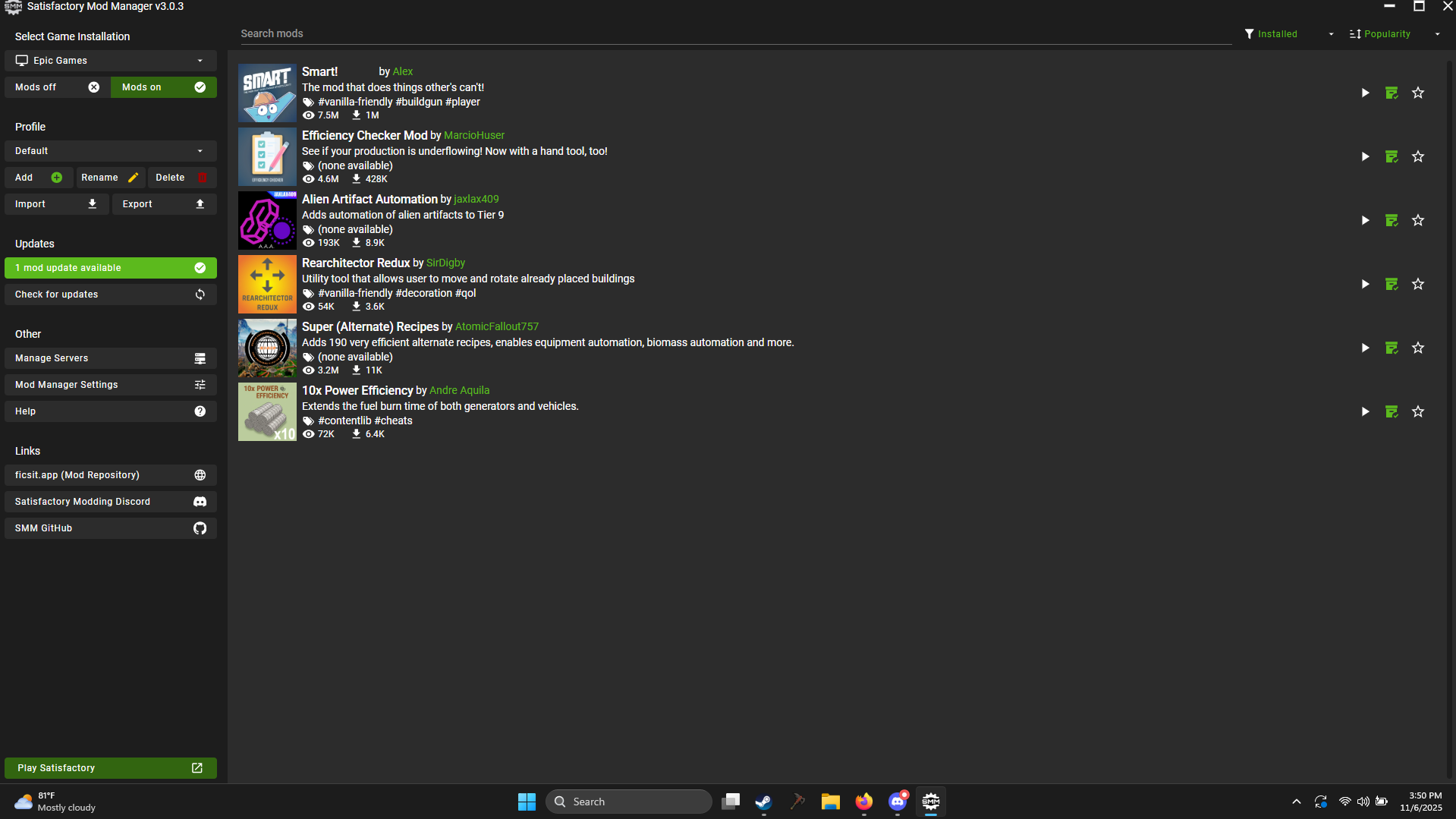Viewport: 1456px width, 819px height.
Task: Open Epic Games installation dropdown
Action: point(111,61)
